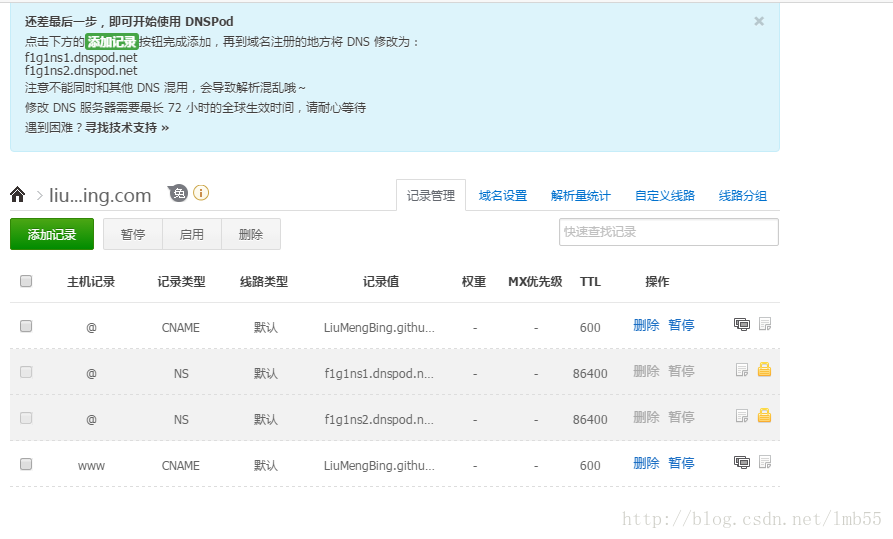Click the 删除 toolbar button
The width and height of the screenshot is (893, 539).
coord(251,234)
